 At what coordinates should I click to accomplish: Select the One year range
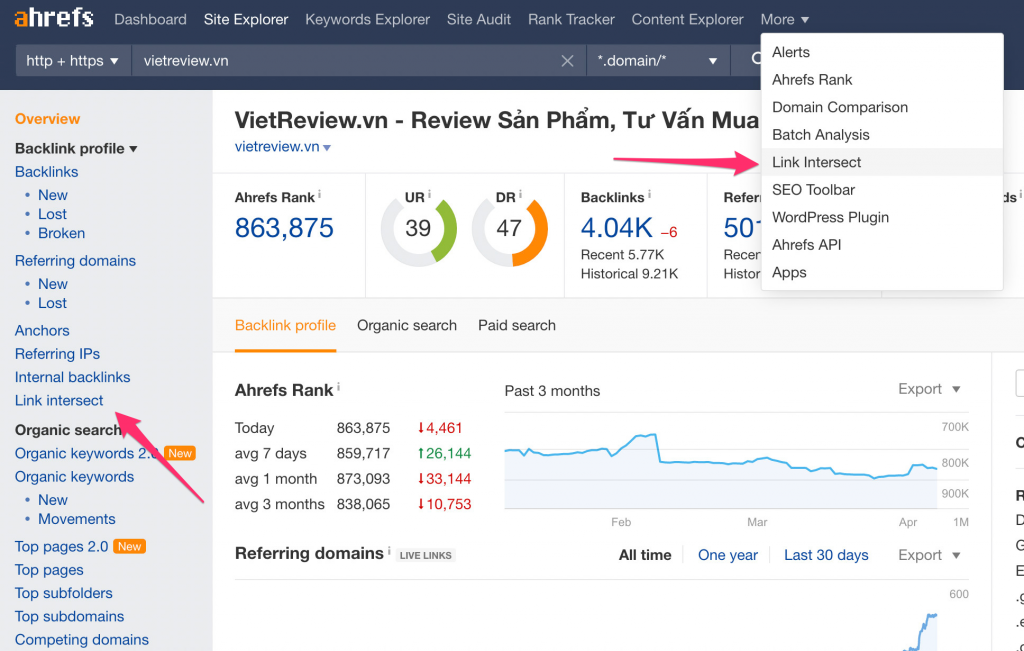tap(728, 555)
